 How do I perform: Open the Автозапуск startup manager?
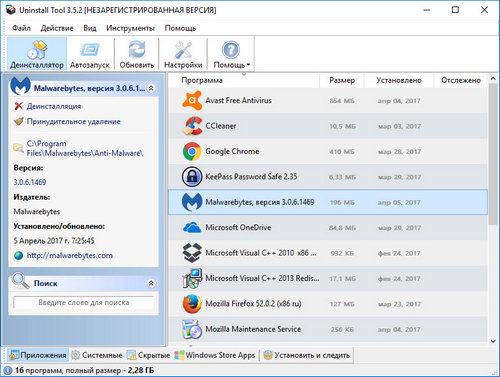[90, 53]
